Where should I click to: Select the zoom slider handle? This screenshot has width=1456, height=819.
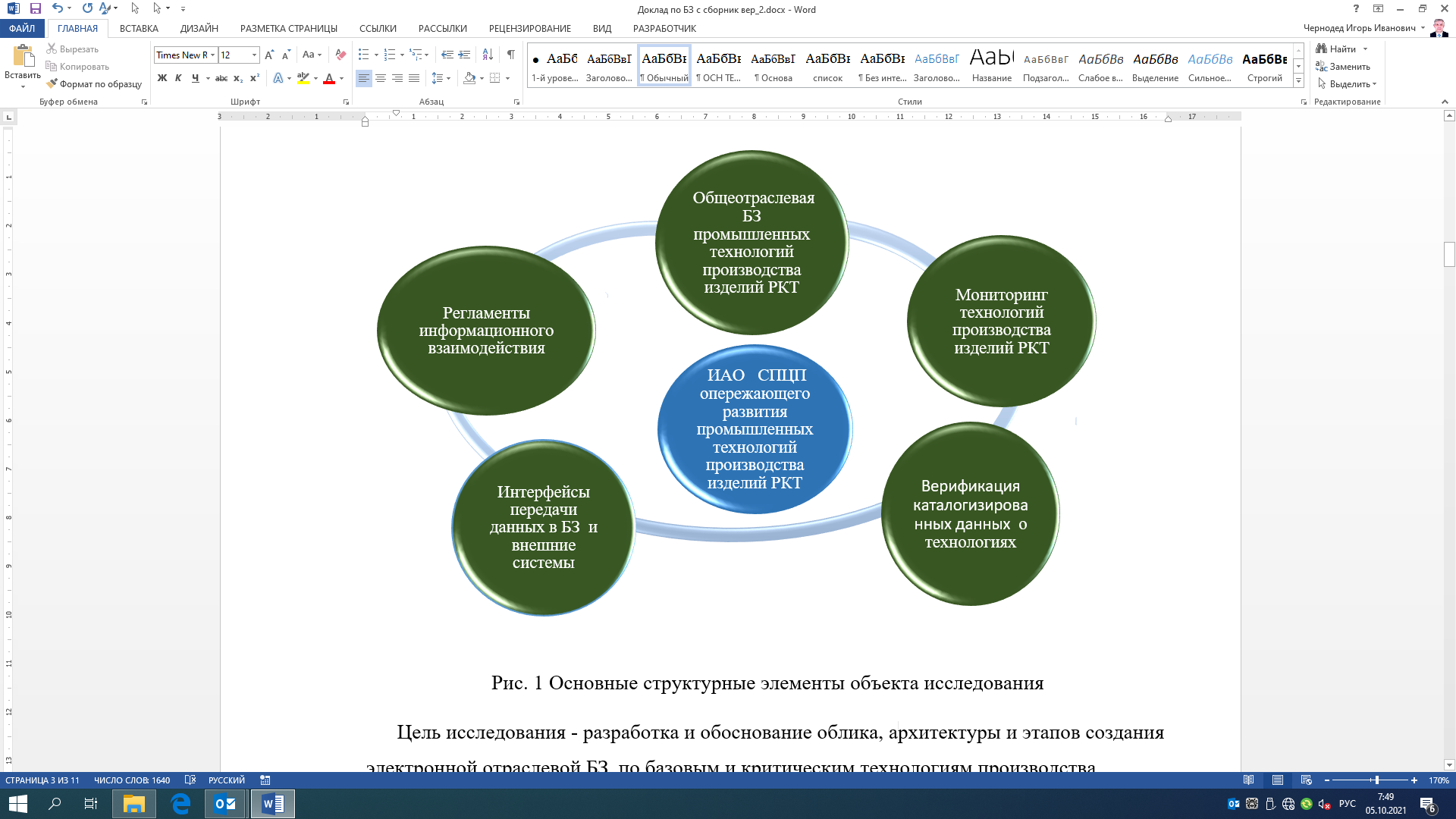click(x=1376, y=780)
